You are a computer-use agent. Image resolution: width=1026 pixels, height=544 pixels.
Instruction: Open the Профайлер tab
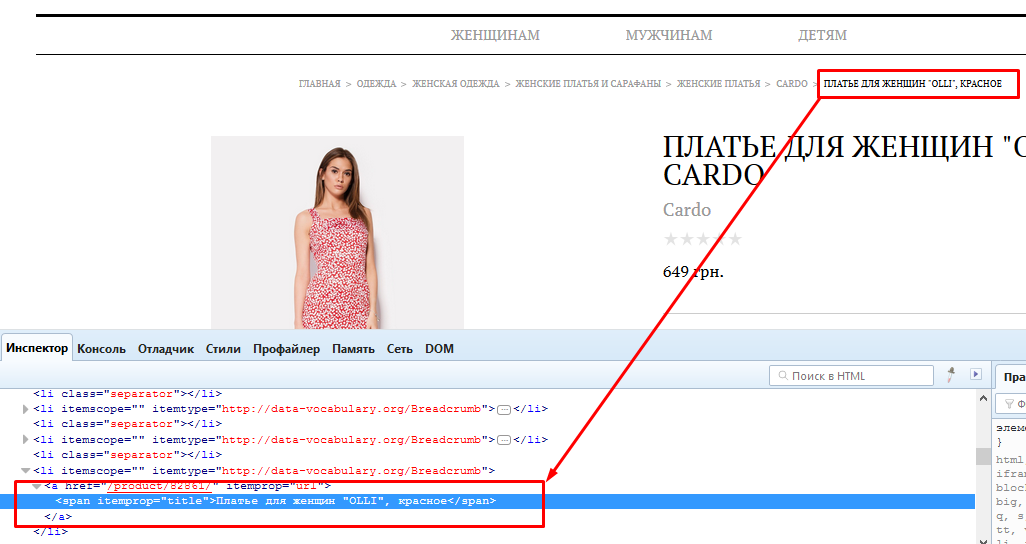pyautogui.click(x=287, y=349)
